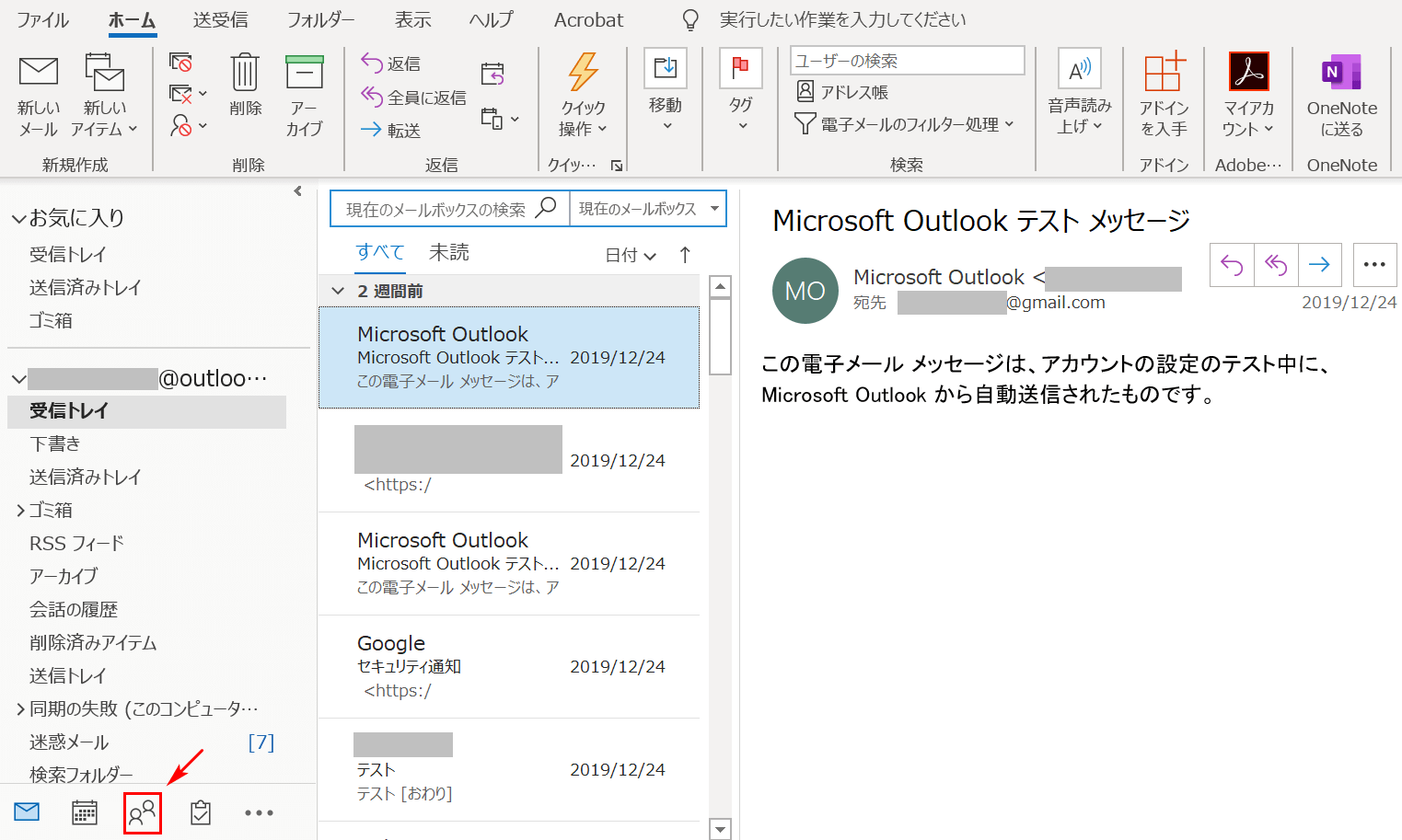Collapse the お気に入り section
Image resolution: width=1402 pixels, height=840 pixels.
tap(18, 219)
